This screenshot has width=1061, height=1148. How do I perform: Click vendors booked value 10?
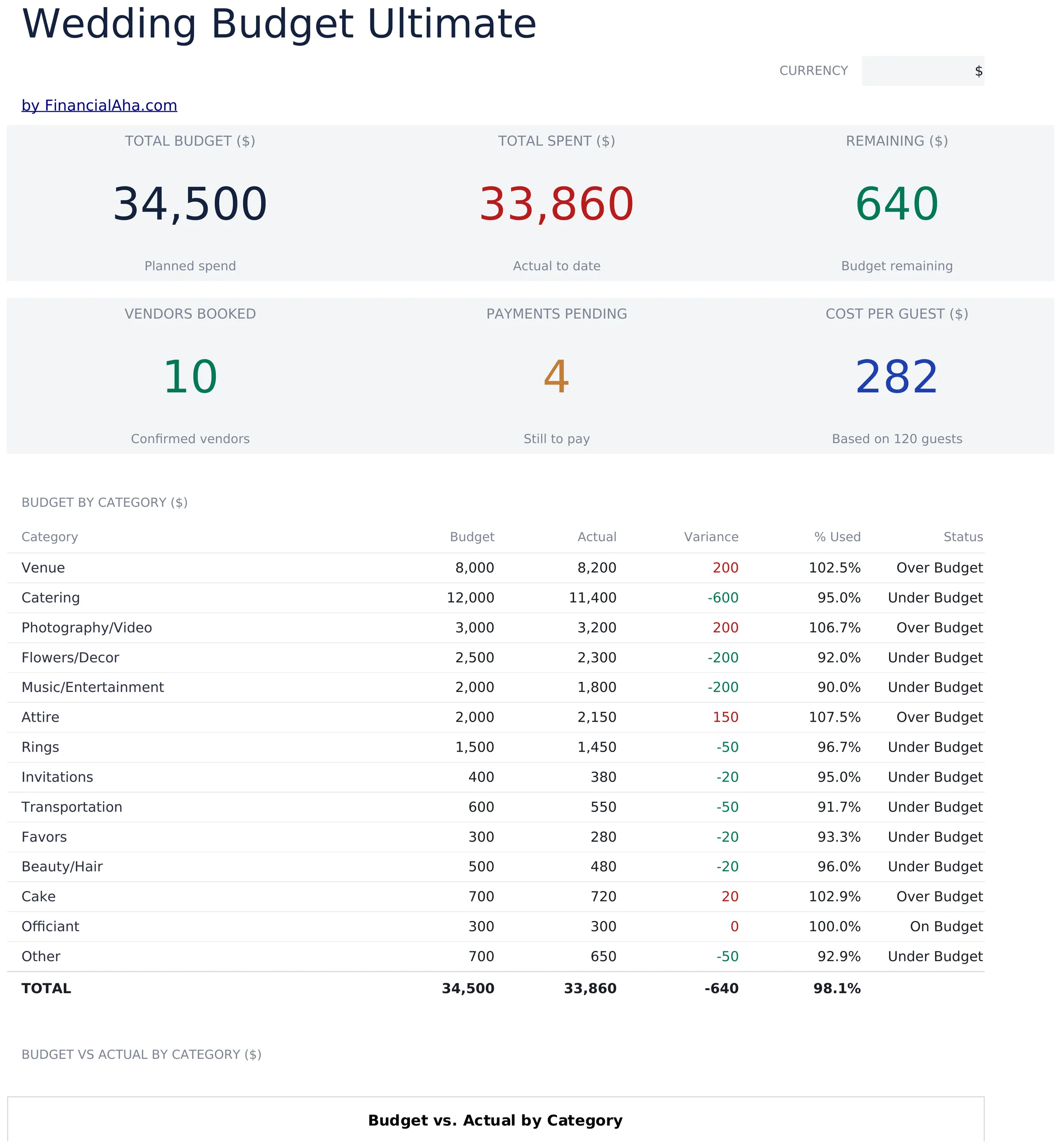pos(190,377)
